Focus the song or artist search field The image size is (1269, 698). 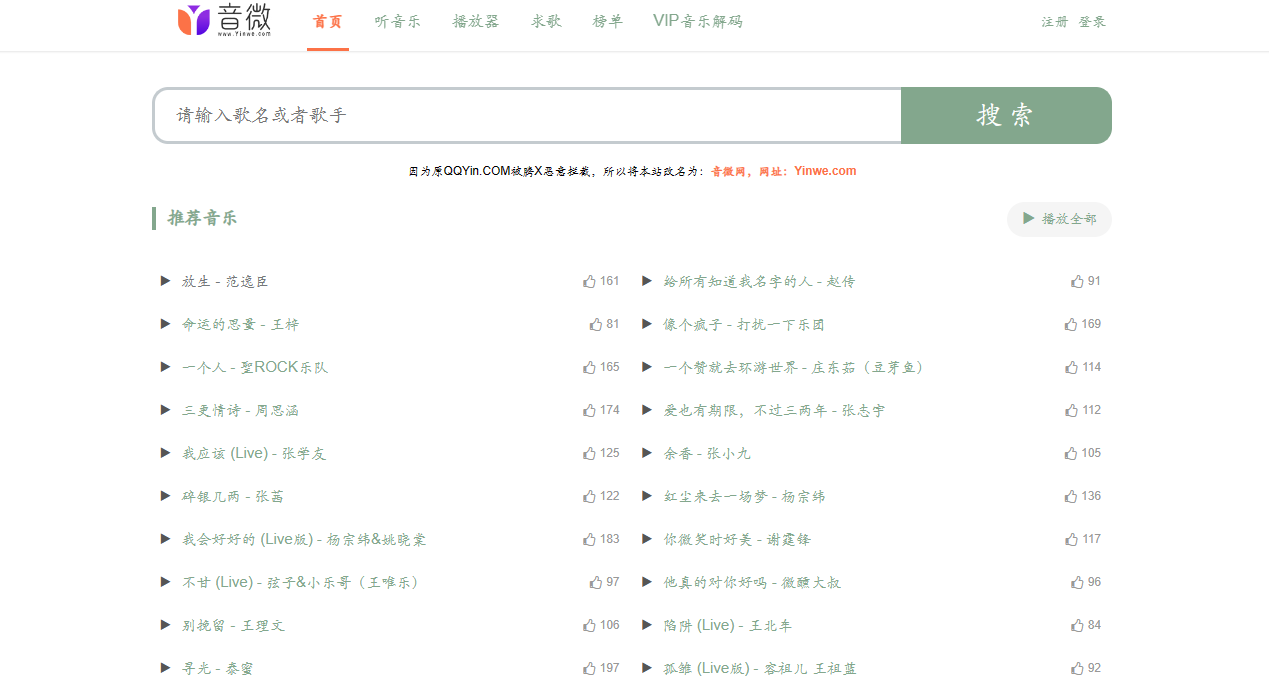[527, 115]
